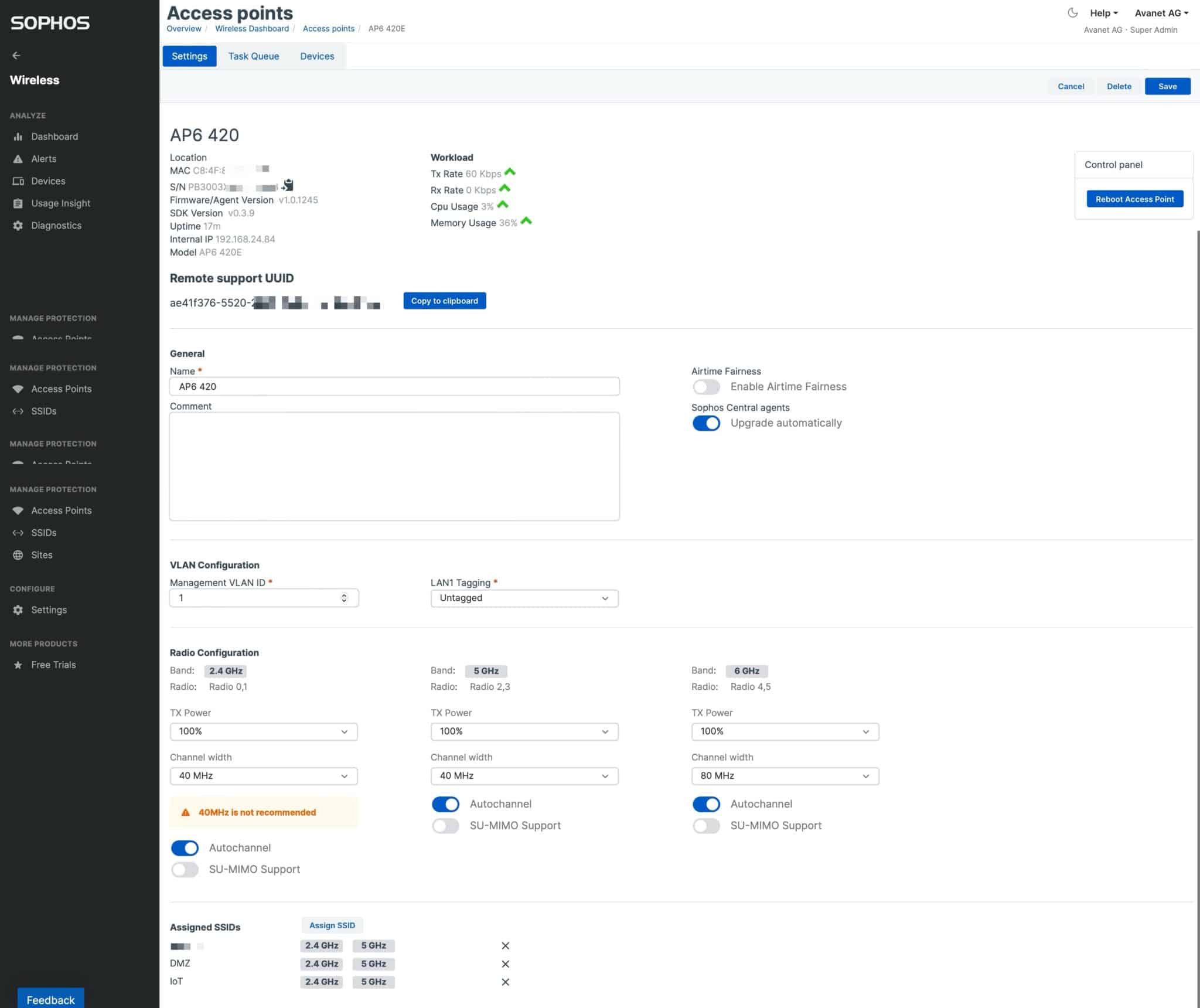Switch to the Task Queue tab
The image size is (1200, 1008).
pos(253,56)
